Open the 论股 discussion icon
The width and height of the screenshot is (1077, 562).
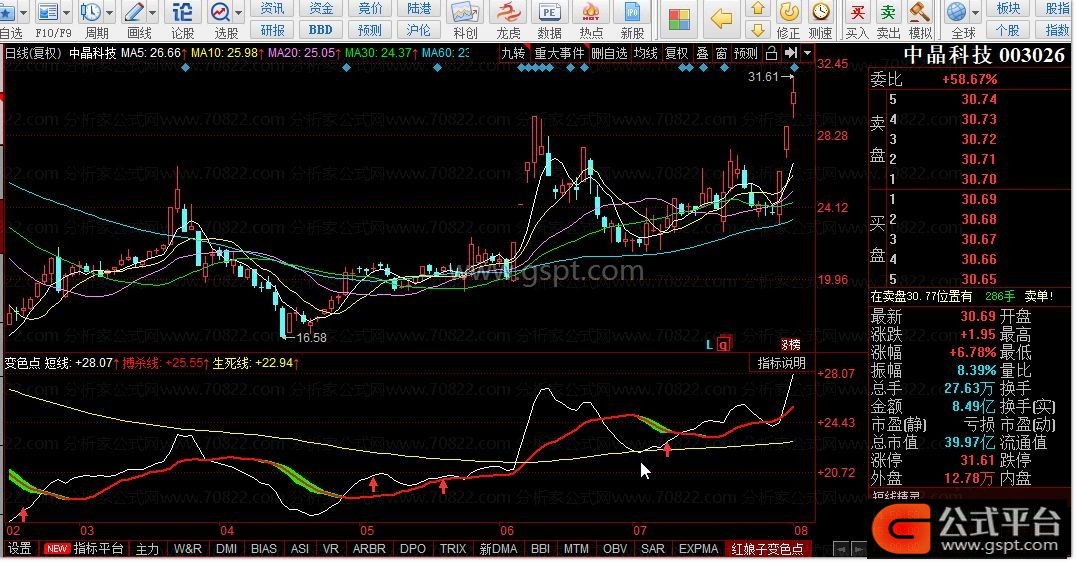tap(182, 12)
